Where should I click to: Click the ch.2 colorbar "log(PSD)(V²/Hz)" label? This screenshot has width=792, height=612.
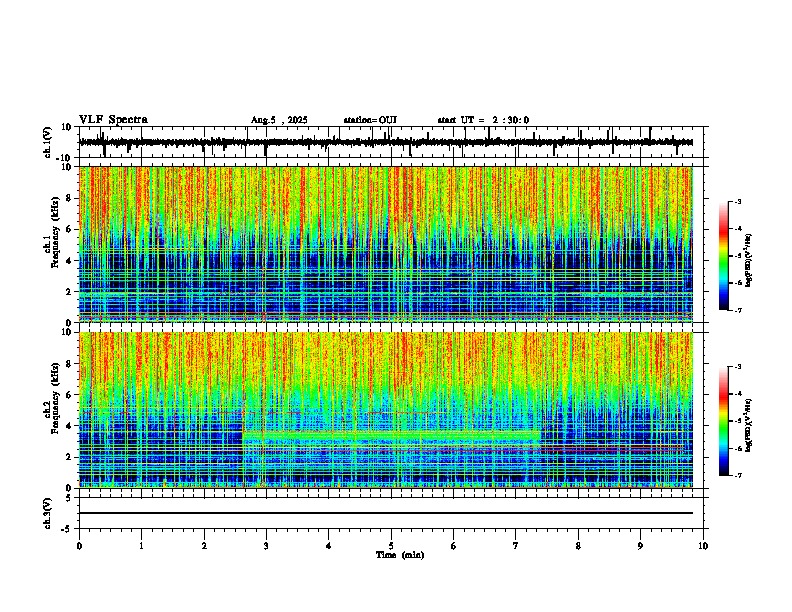pyautogui.click(x=749, y=425)
